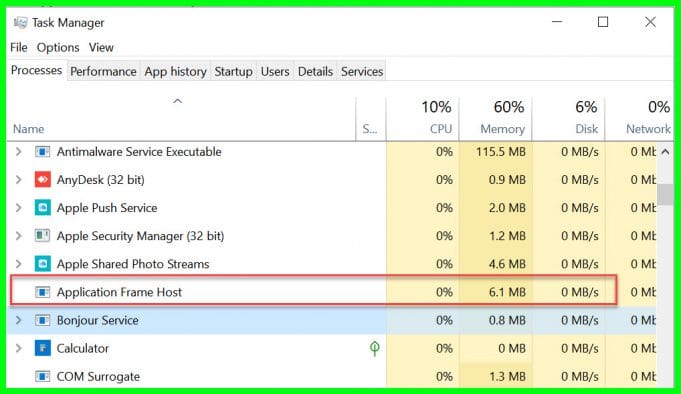Select the AnyDesk (32 bit) process name
Screen dimensions: 681x394
pos(101,179)
